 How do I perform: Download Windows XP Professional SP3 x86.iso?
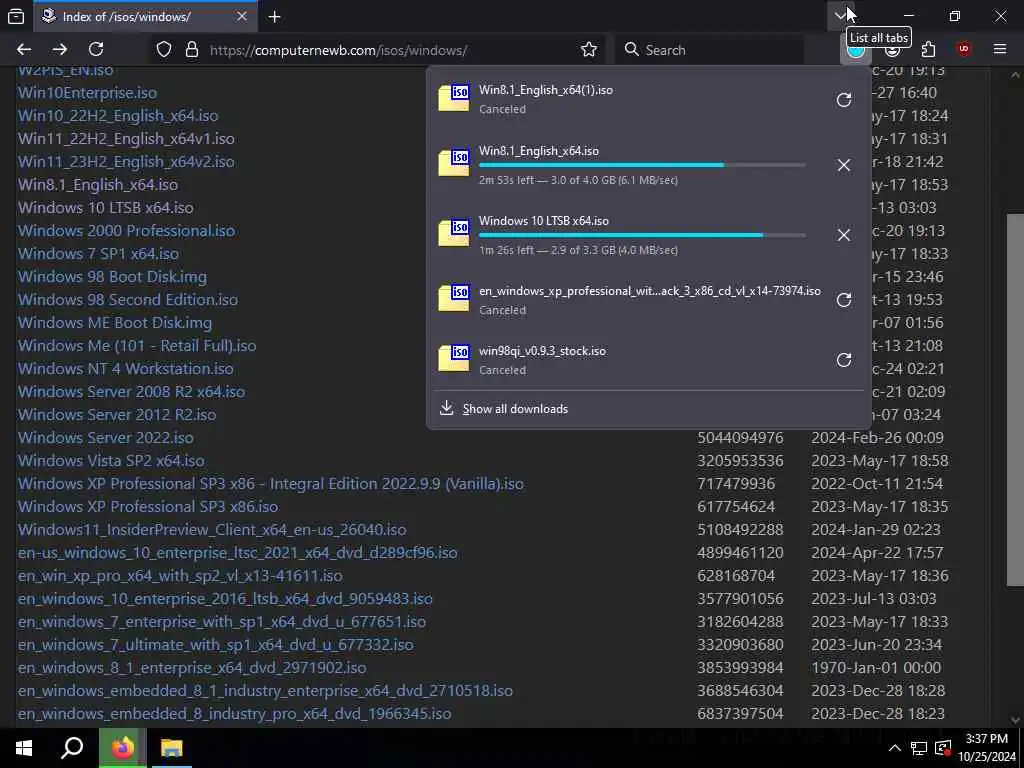tap(148, 507)
